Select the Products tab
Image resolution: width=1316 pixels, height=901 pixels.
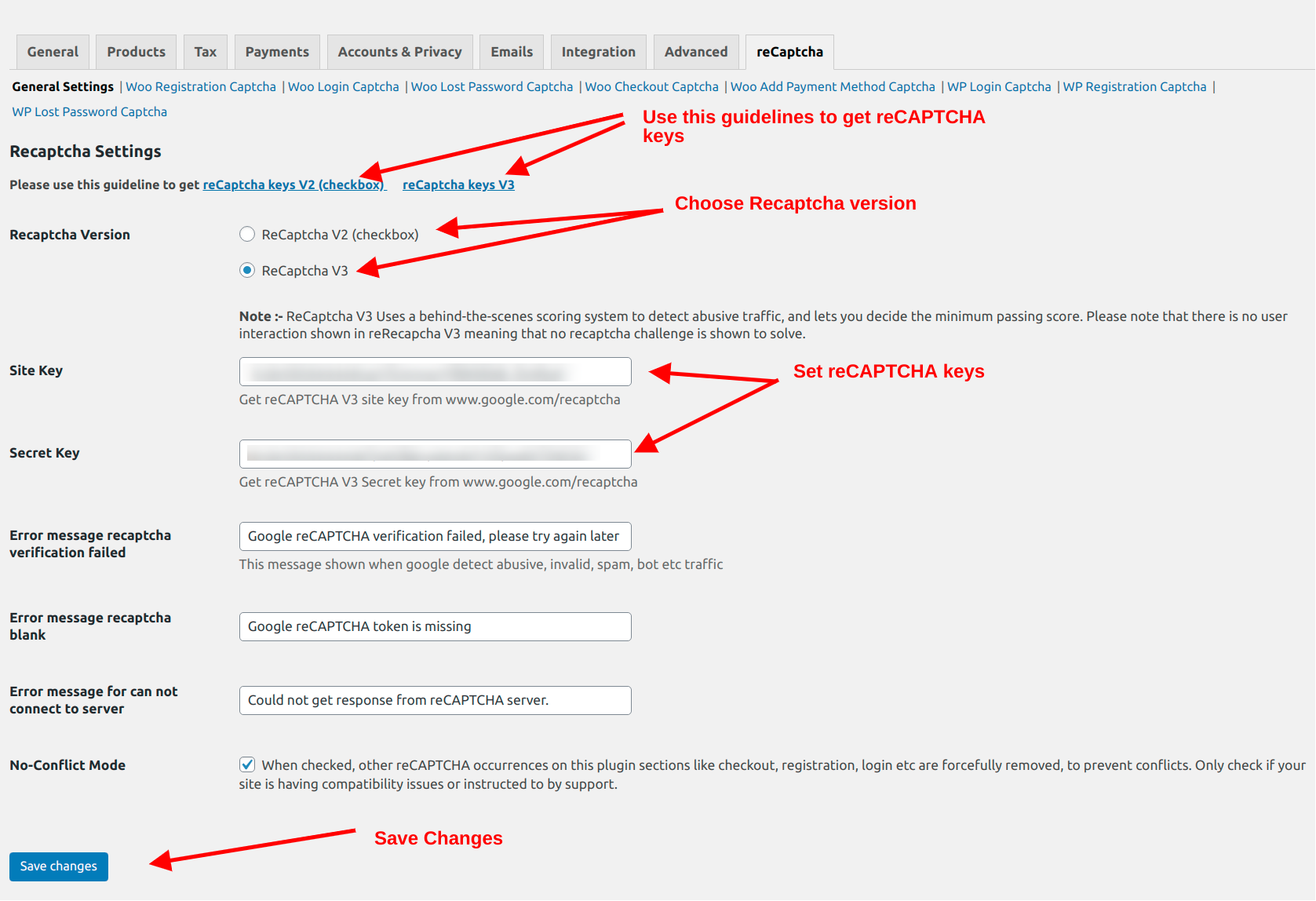[136, 51]
